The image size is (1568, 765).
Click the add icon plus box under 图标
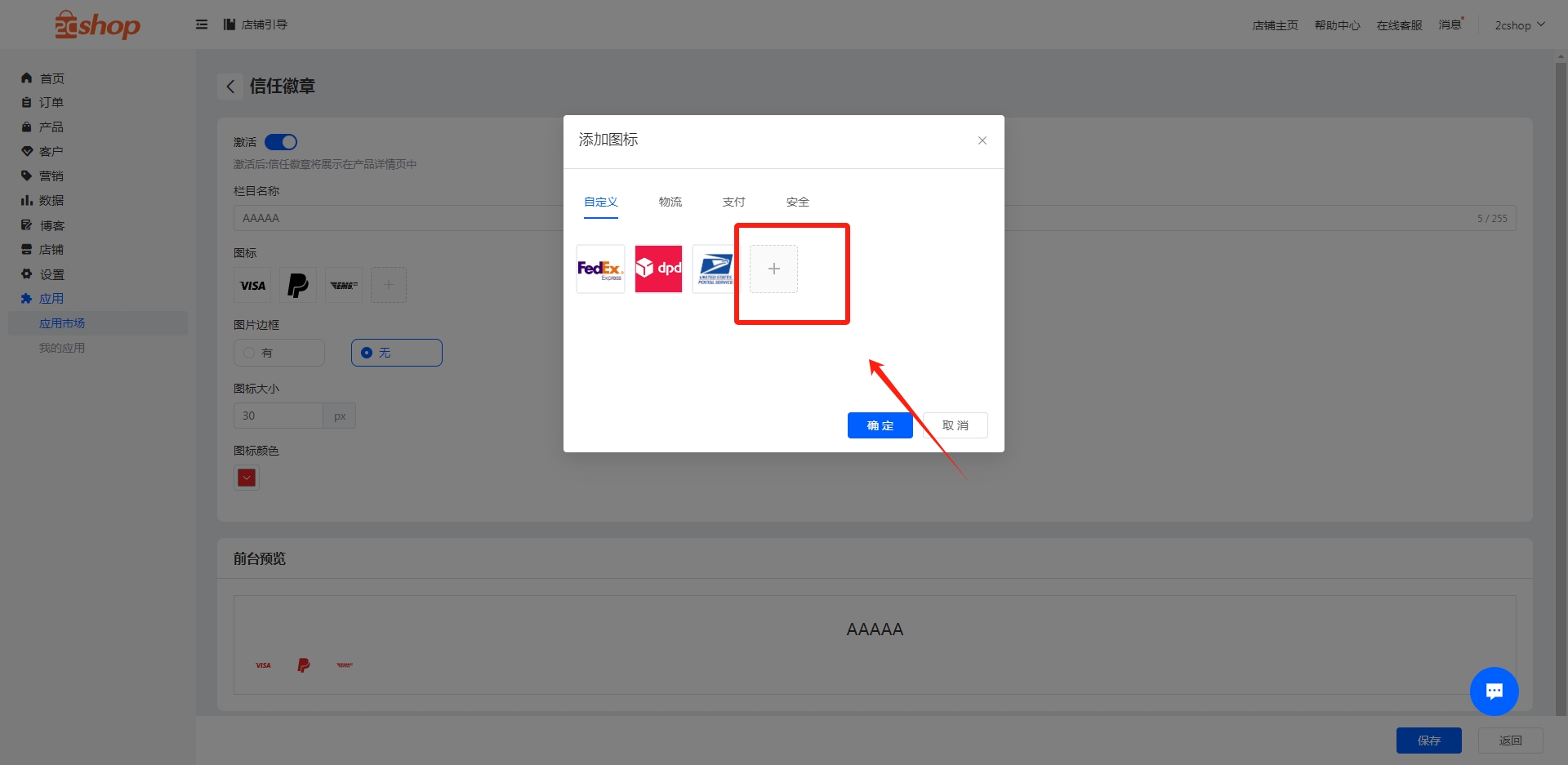pyautogui.click(x=389, y=285)
